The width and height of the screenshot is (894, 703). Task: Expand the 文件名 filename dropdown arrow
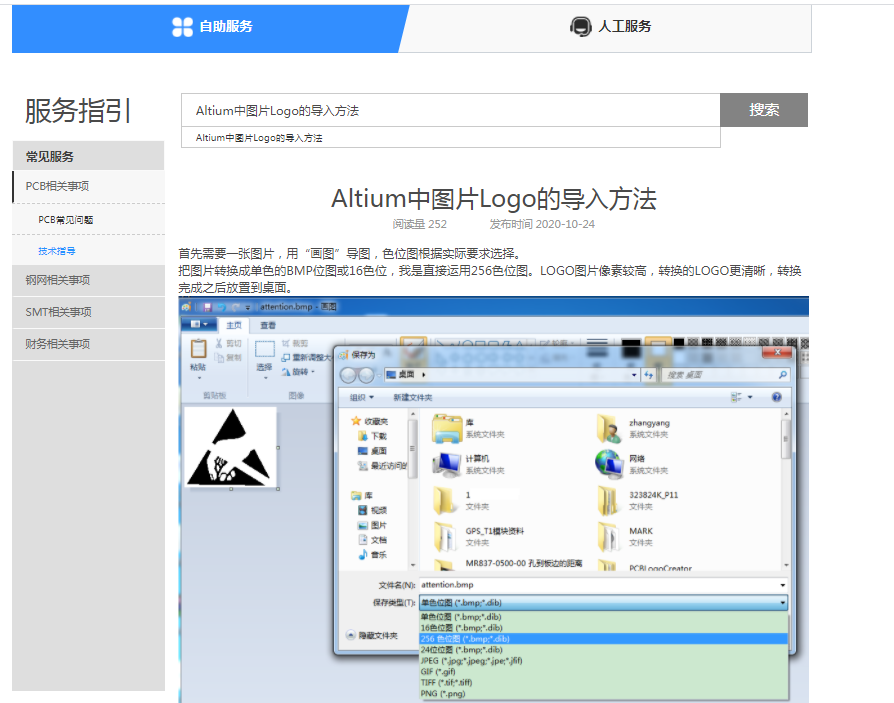[x=782, y=585]
